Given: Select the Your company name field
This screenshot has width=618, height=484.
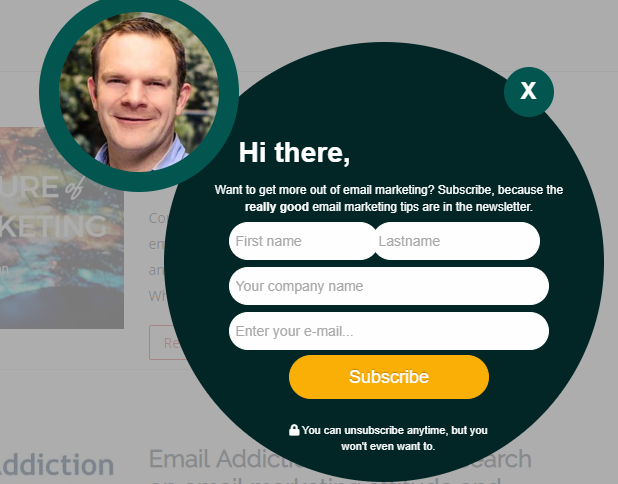Looking at the screenshot, I should click(x=389, y=286).
